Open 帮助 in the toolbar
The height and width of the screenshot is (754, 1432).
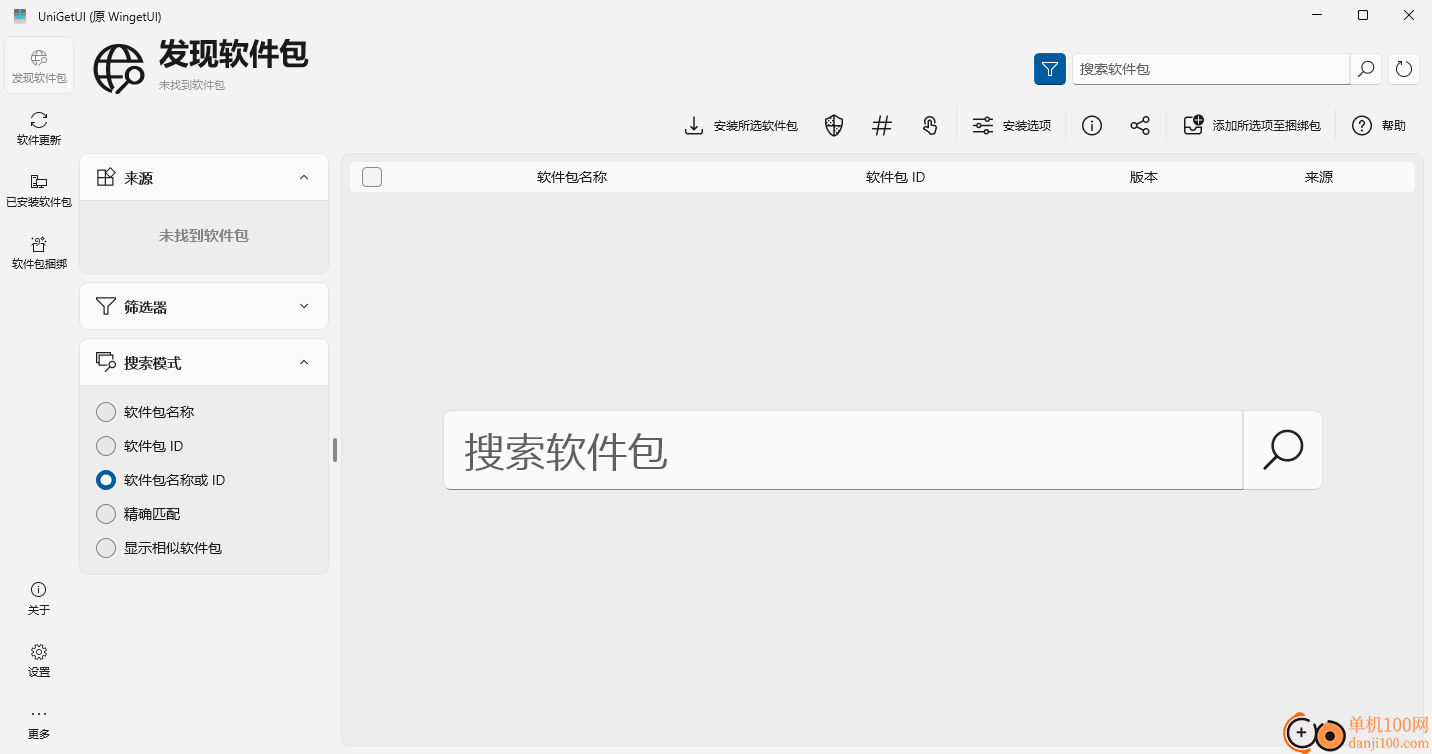click(1379, 126)
